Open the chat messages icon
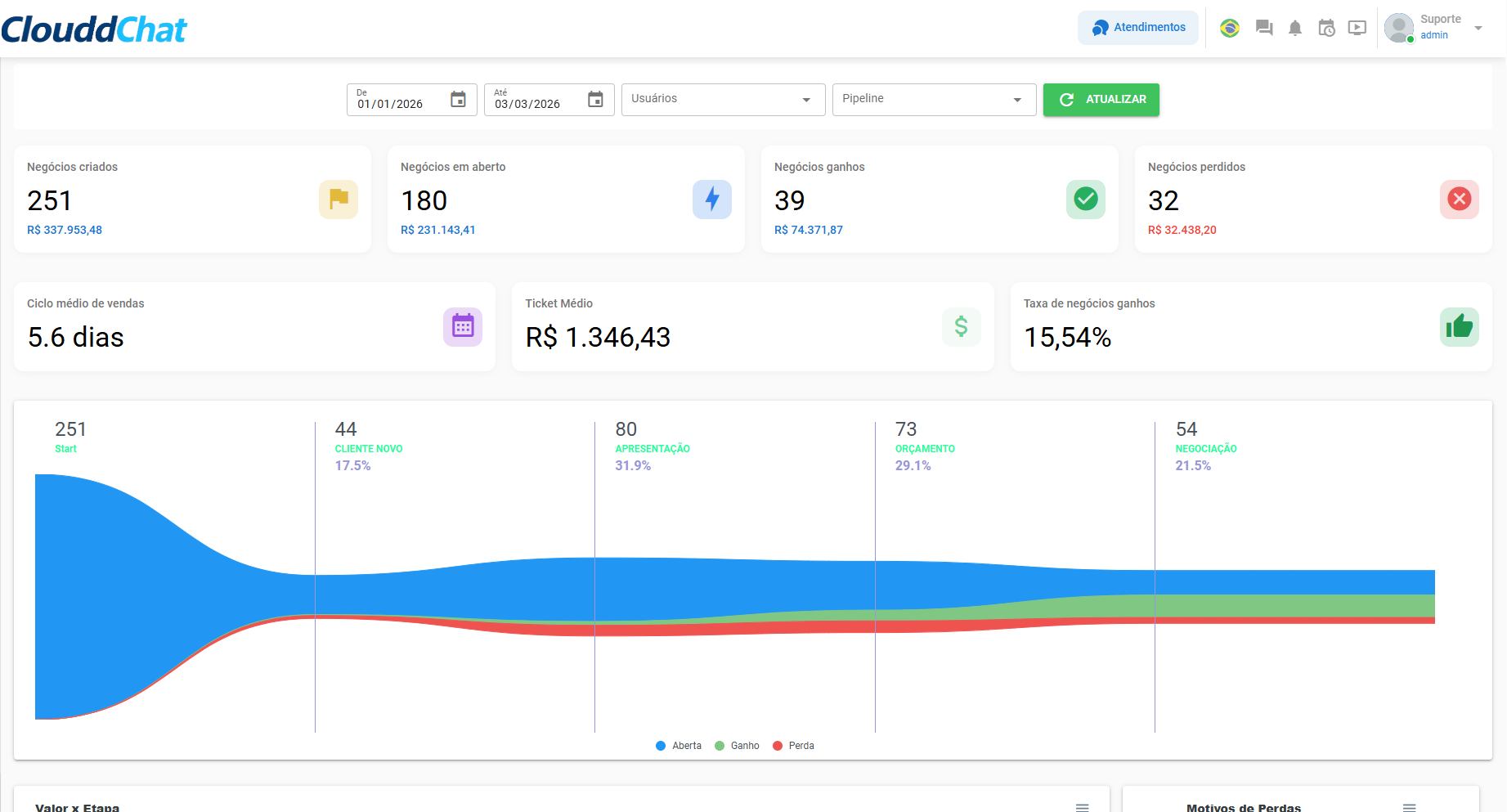 pos(1263,27)
